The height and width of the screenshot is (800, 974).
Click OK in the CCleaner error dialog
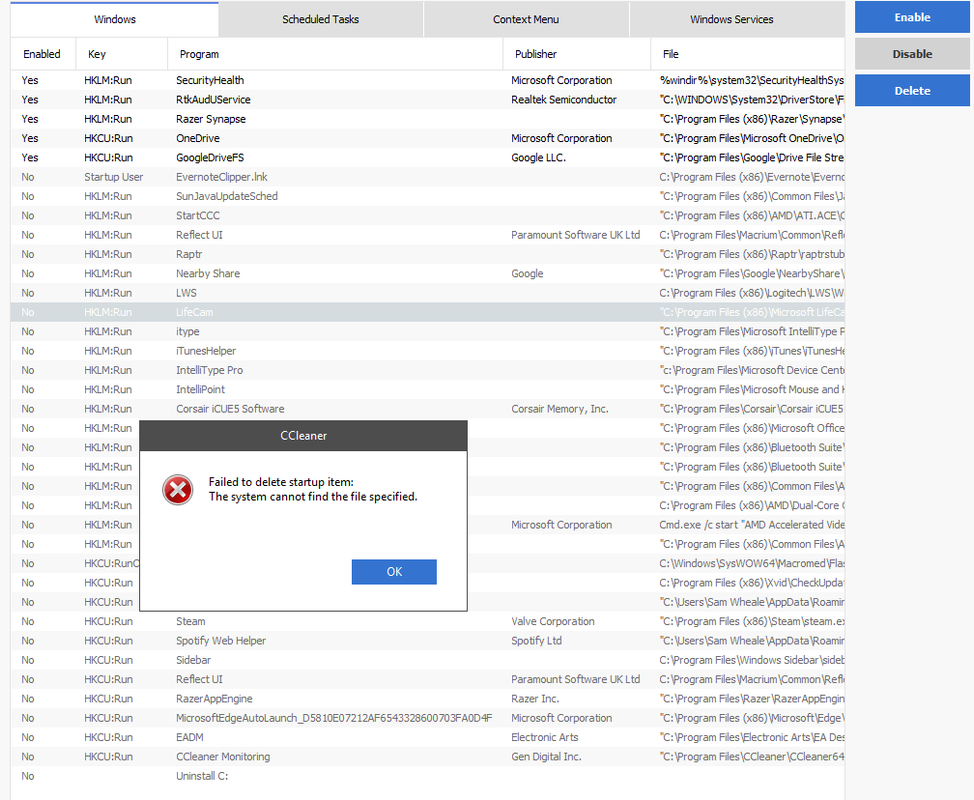(394, 571)
